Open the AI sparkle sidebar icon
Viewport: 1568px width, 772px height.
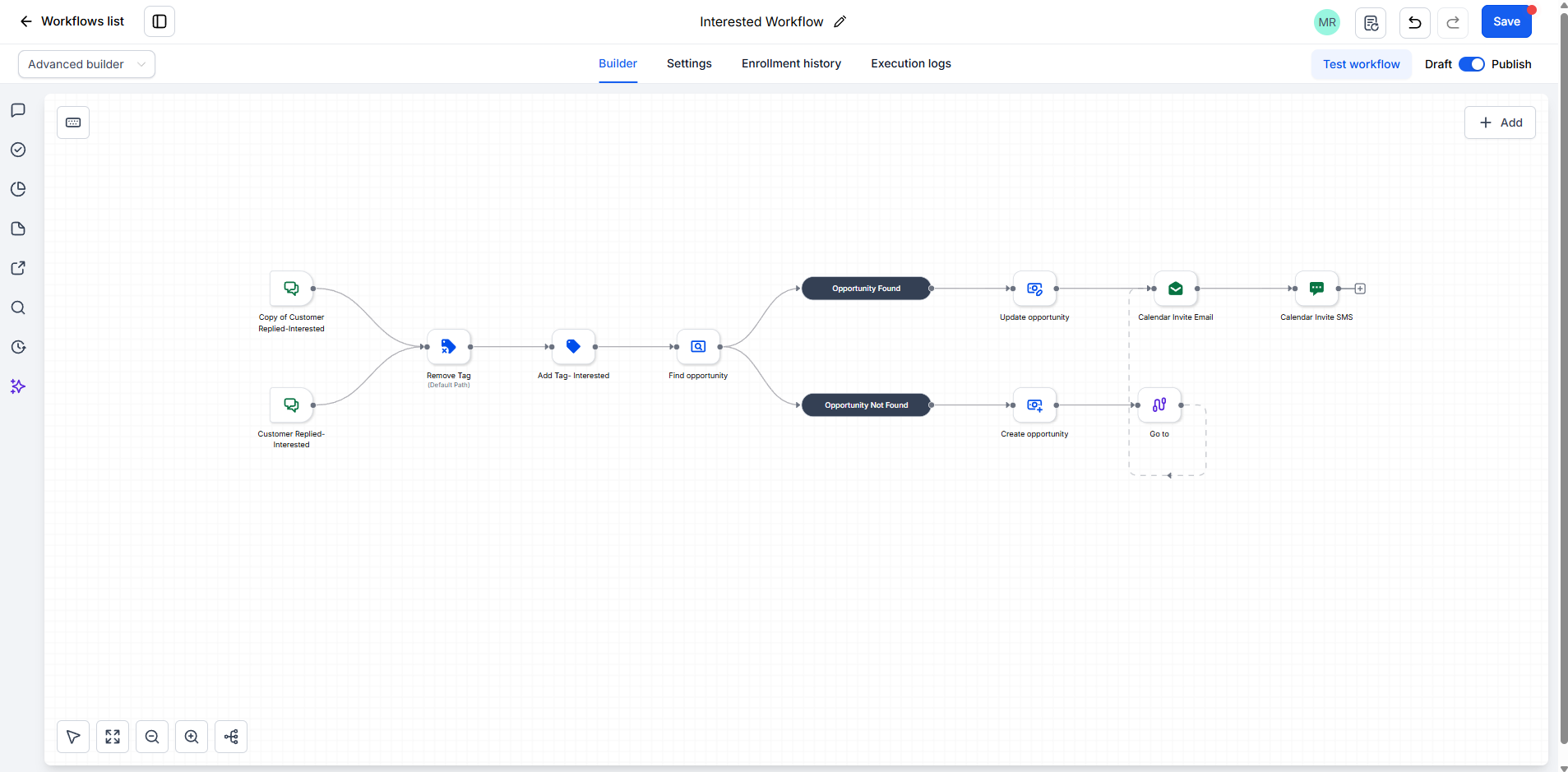pyautogui.click(x=18, y=386)
